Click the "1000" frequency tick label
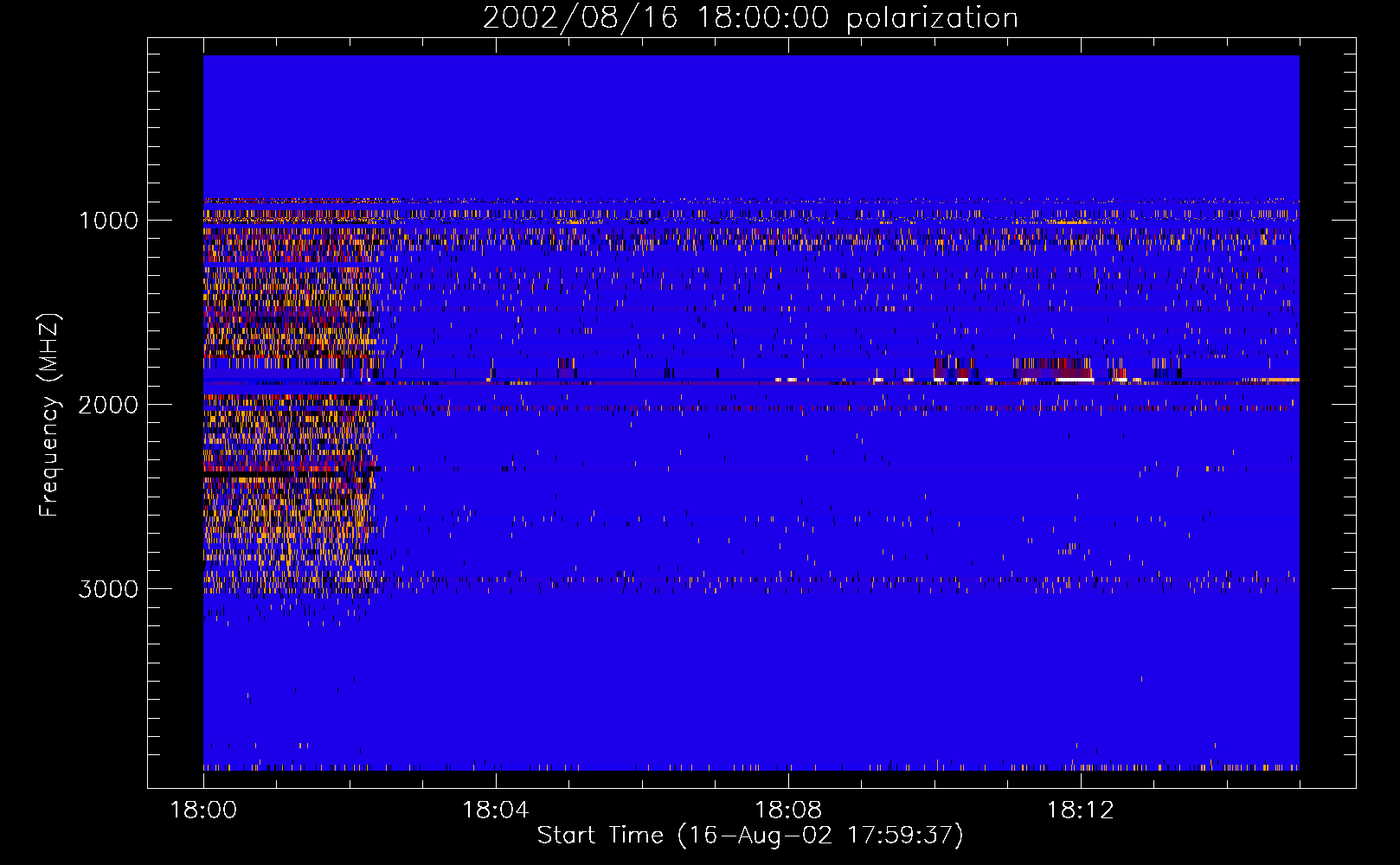 click(108, 221)
